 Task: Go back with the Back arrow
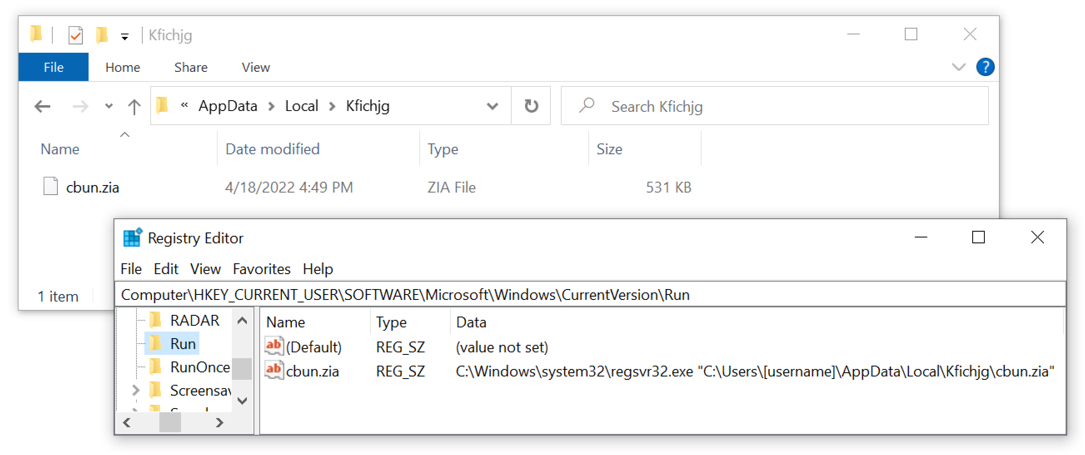pos(43,106)
